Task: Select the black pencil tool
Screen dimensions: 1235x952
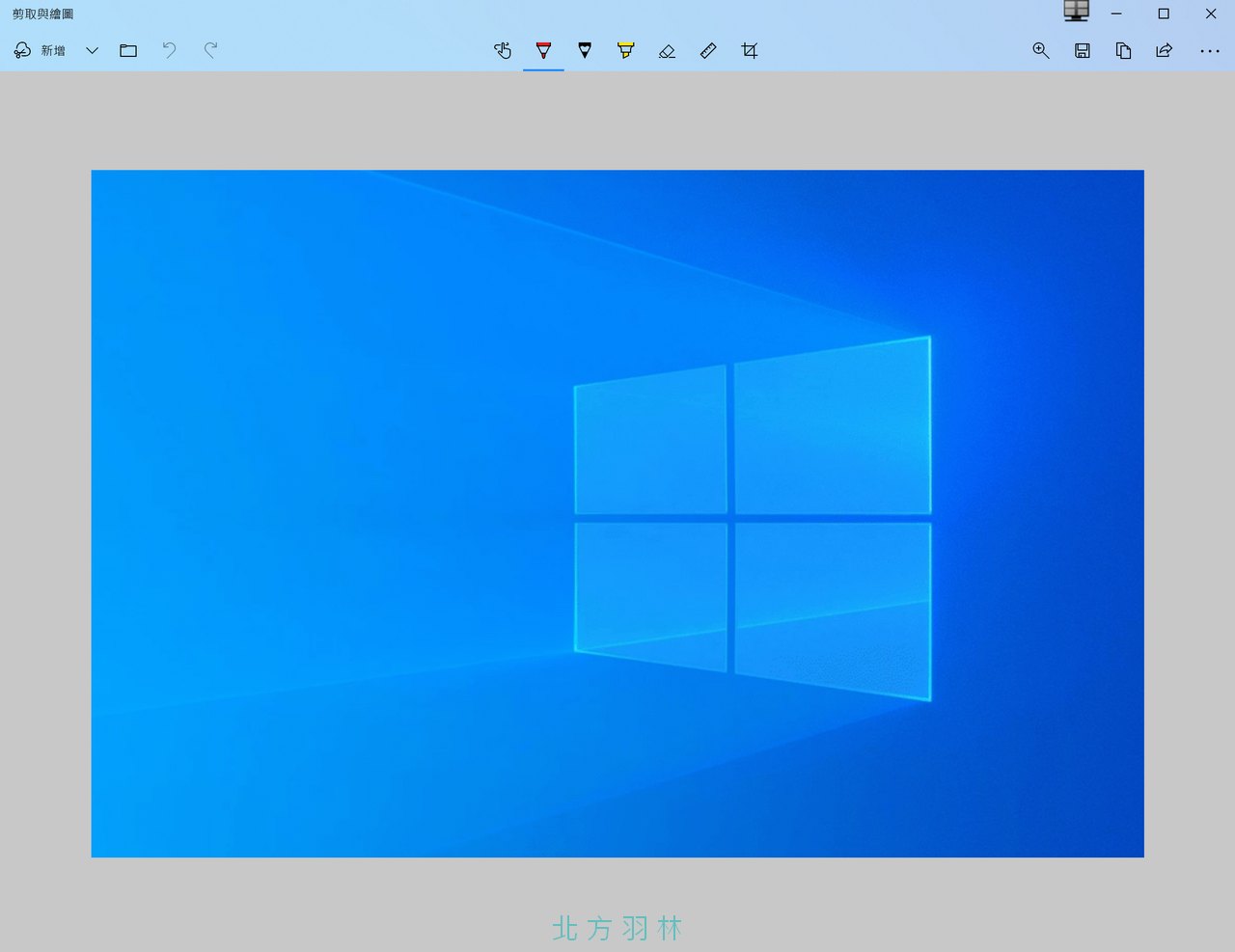Action: pos(585,50)
